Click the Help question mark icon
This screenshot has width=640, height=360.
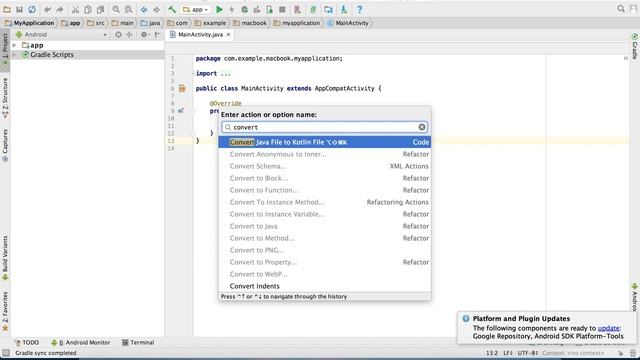[x=359, y=9]
